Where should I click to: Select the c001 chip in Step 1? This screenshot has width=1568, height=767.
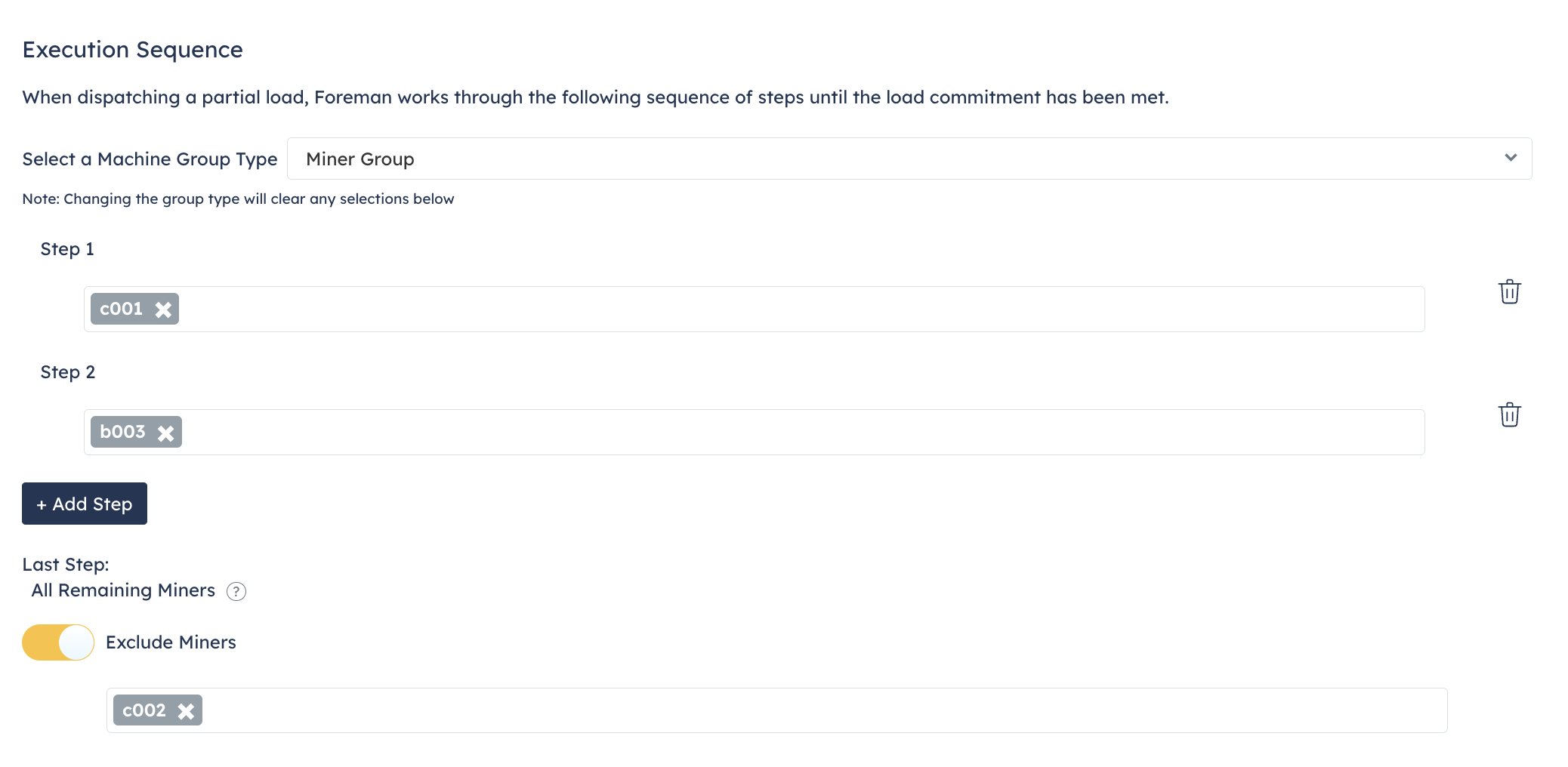(121, 309)
